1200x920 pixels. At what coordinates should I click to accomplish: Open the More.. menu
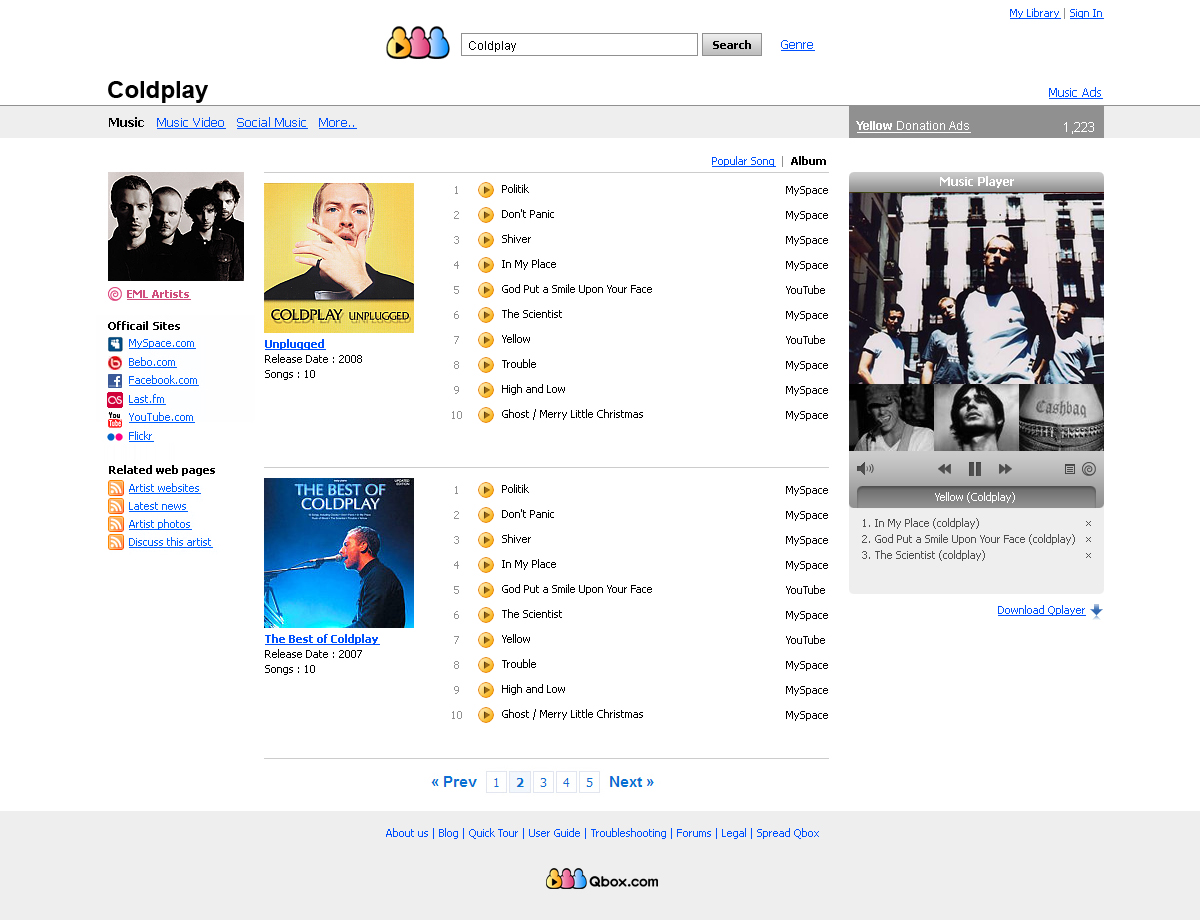click(x=337, y=123)
